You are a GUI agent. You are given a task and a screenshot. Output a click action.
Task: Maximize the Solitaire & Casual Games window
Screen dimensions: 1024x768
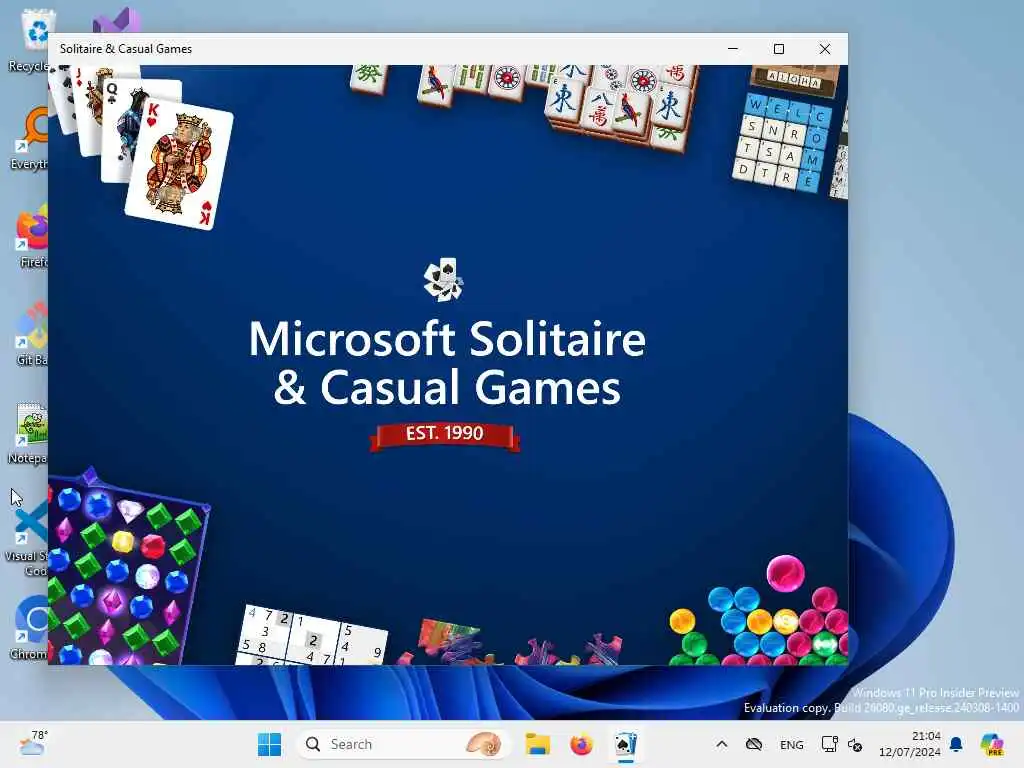click(778, 49)
